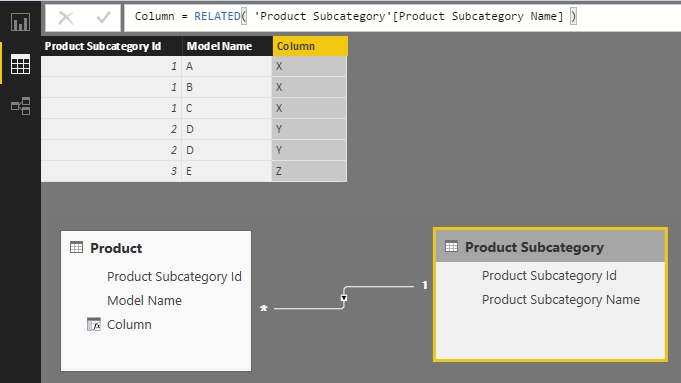This screenshot has height=383, width=681.
Task: Click Model Name cell B
Action: [227, 87]
